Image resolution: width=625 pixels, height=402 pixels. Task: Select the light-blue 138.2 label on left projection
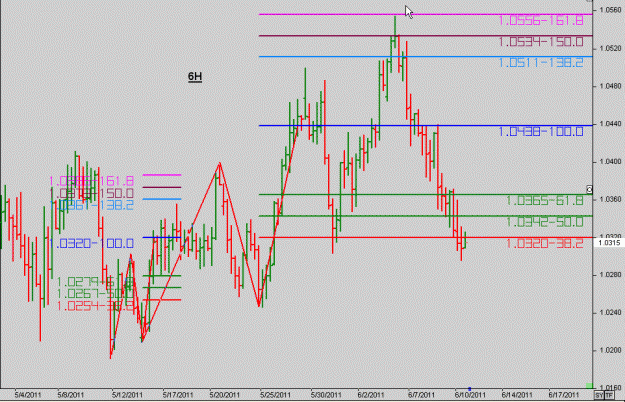click(x=91, y=206)
